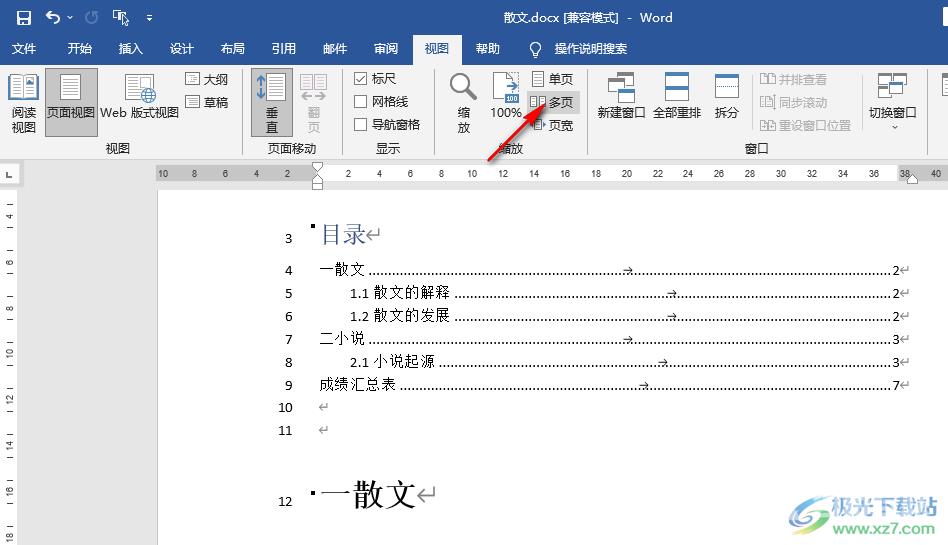948x545 pixels.
Task: Open the 切换窗口 dropdown
Action: pos(892,101)
